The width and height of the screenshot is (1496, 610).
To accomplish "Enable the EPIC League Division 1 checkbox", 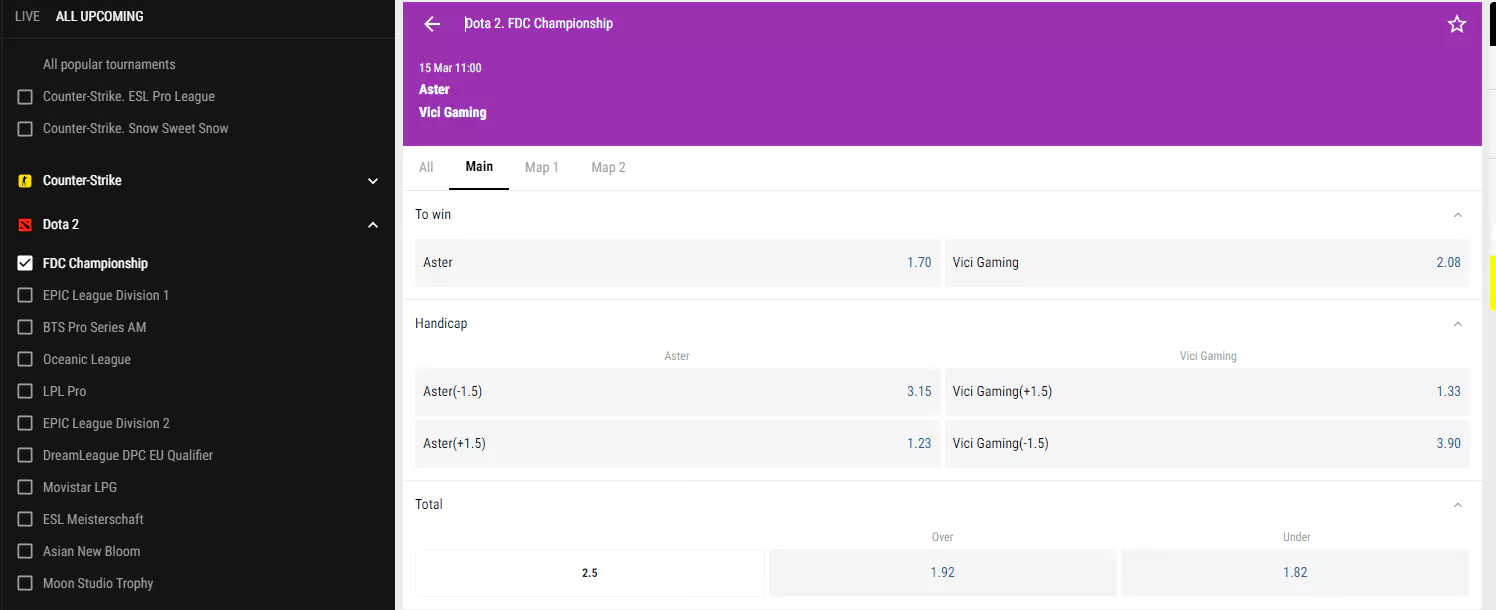I will pos(25,296).
